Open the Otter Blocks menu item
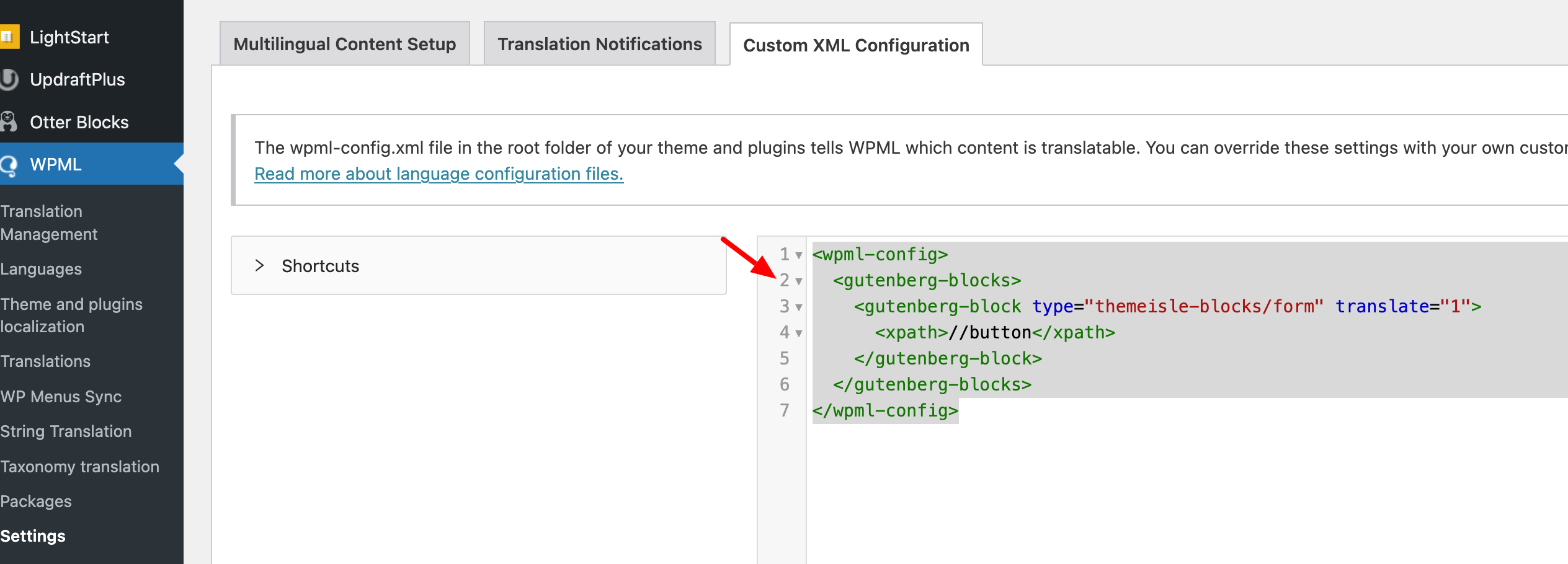 pyautogui.click(x=79, y=122)
